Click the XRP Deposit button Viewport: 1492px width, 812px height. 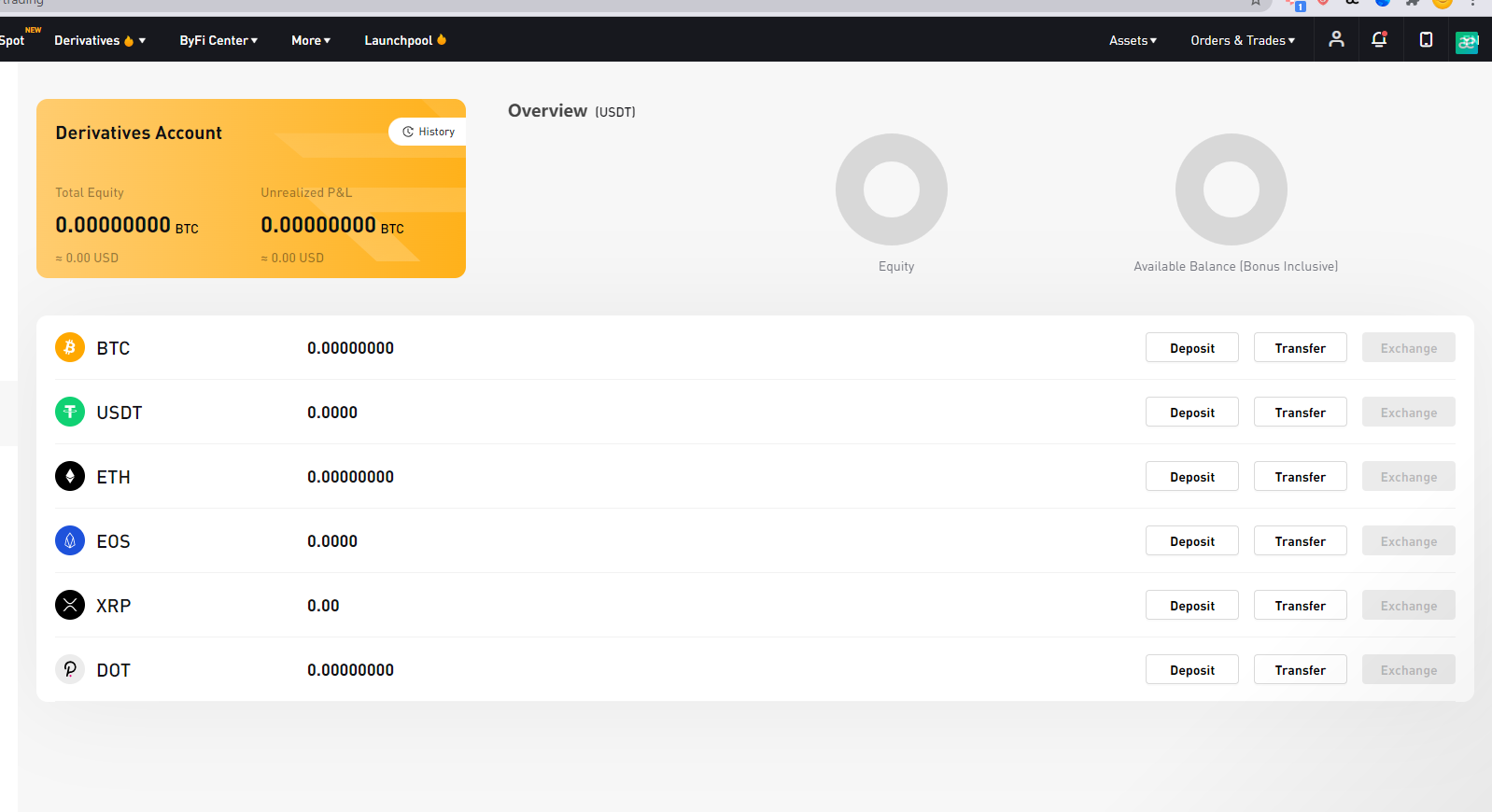tap(1192, 605)
